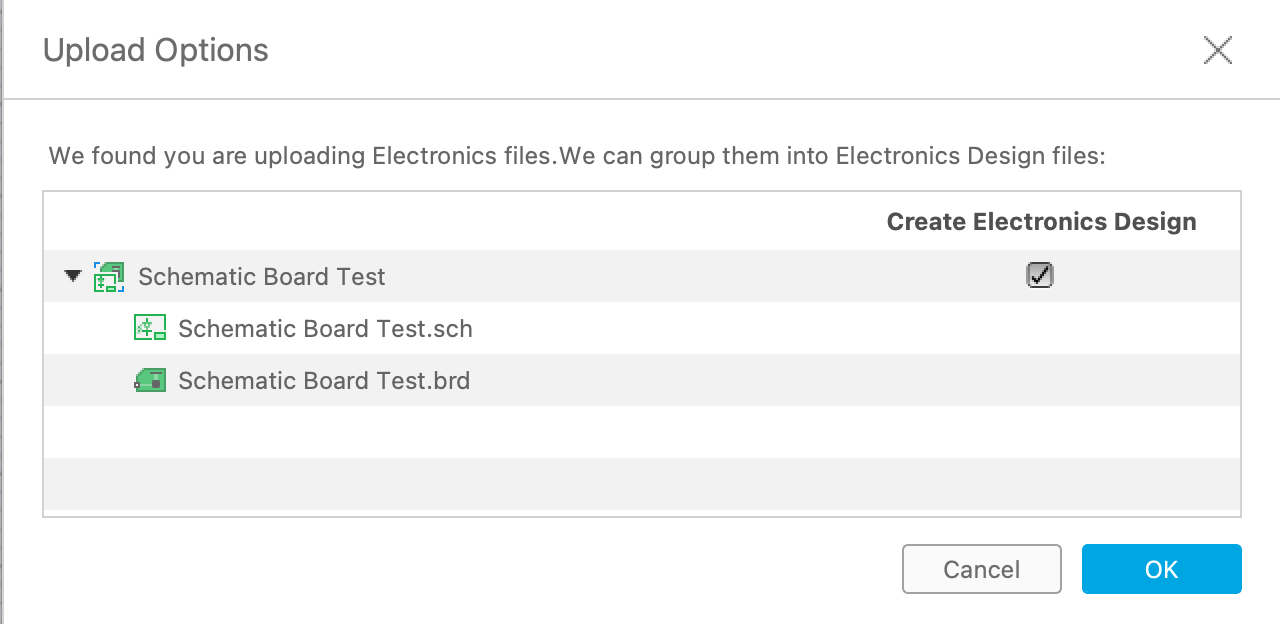Click the board icon beside Schematic Board Test.brd
Viewport: 1280px width, 624px height.
(x=150, y=380)
